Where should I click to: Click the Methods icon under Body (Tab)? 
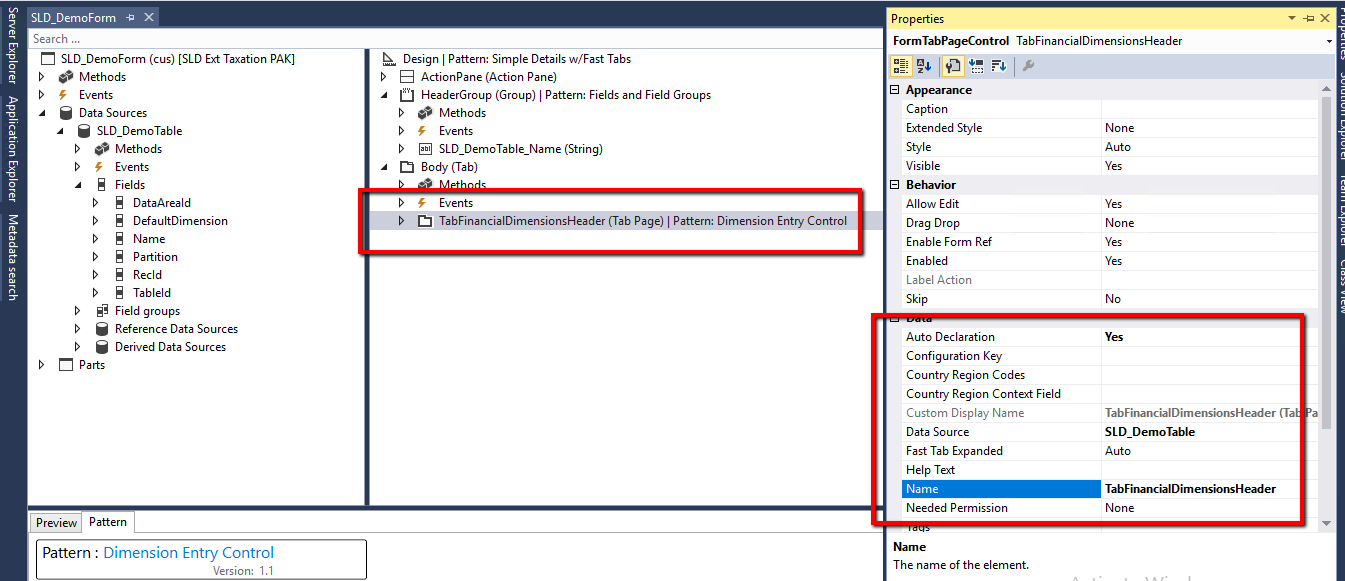[x=424, y=184]
